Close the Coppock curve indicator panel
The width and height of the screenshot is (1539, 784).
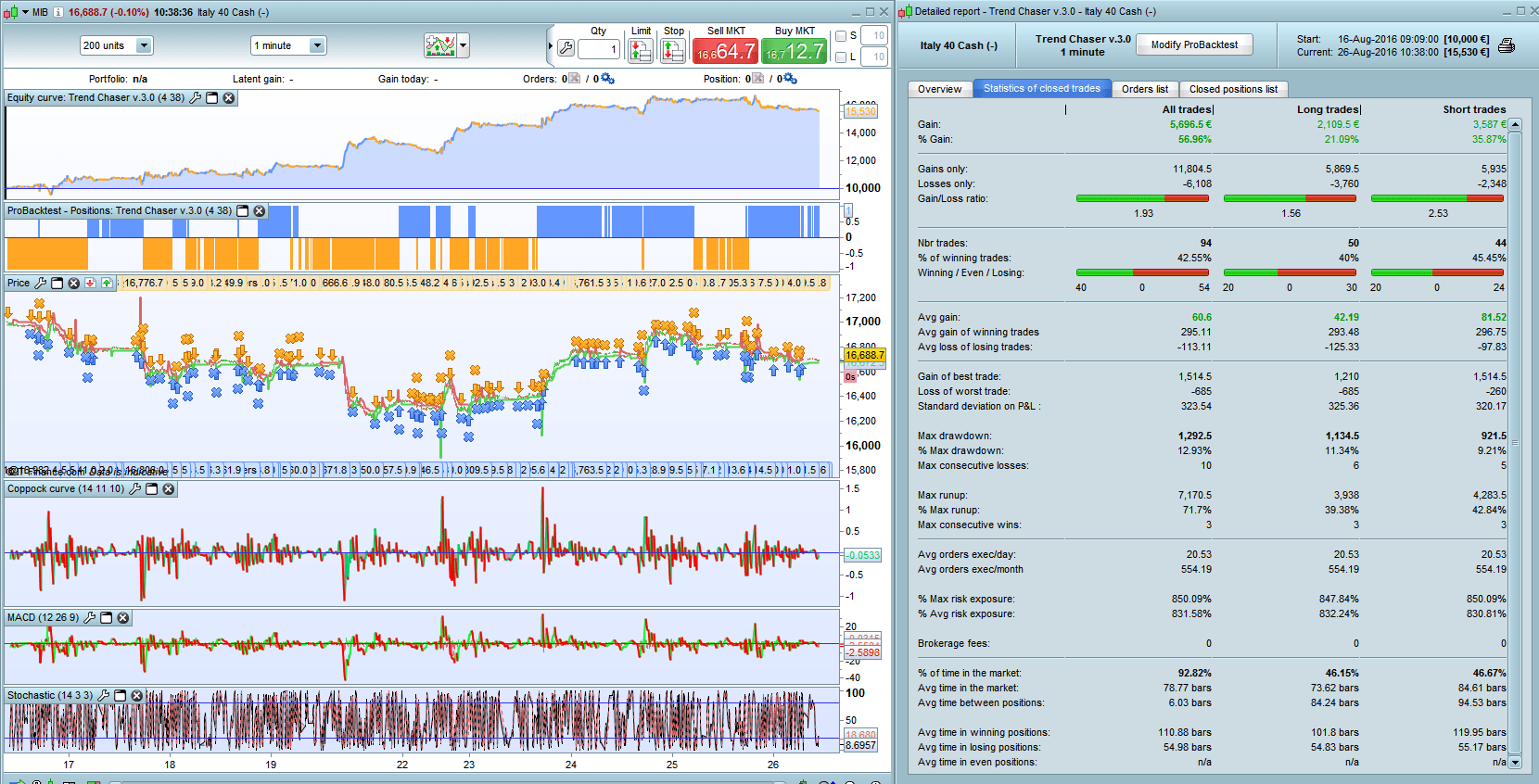coord(169,489)
